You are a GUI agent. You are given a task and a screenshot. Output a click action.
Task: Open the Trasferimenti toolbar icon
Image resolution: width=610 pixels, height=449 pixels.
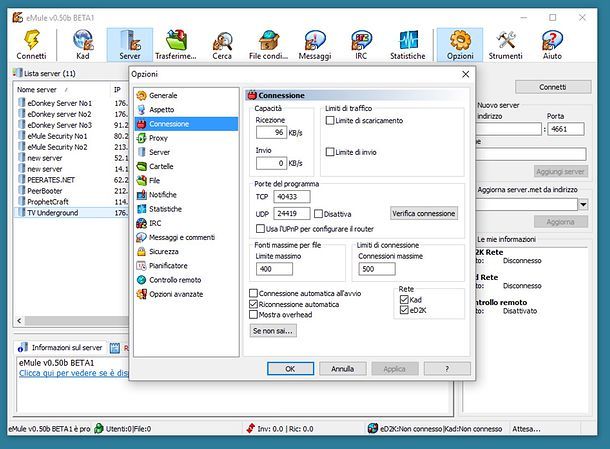click(x=176, y=45)
